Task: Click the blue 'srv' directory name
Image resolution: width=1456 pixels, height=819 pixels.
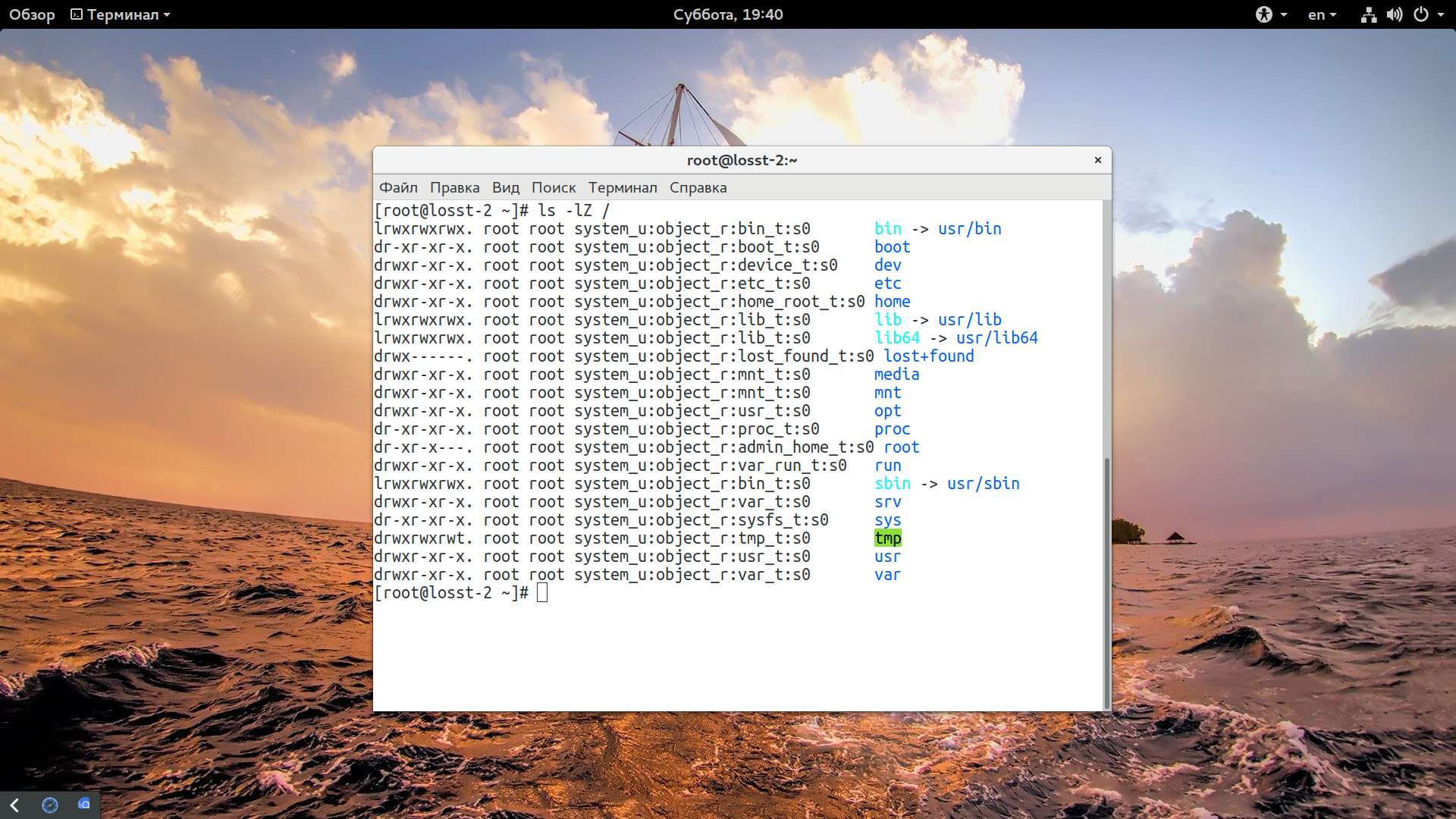Action: (x=888, y=502)
